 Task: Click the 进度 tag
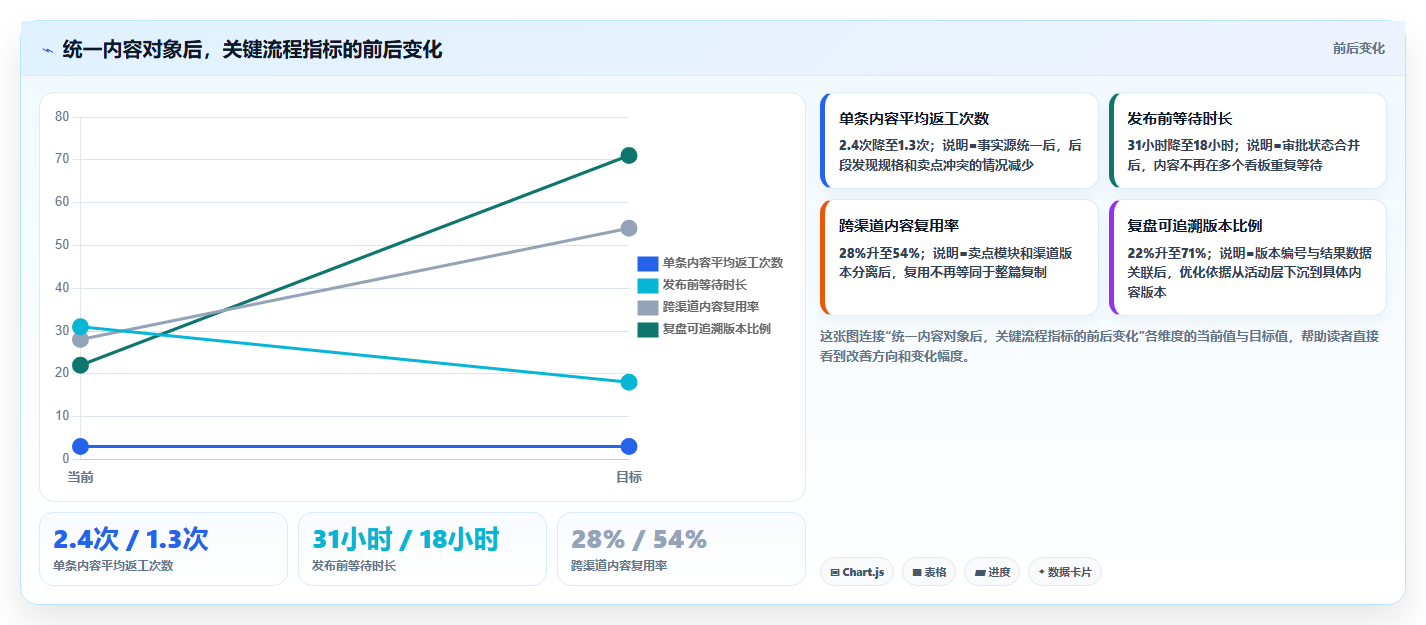pos(993,572)
